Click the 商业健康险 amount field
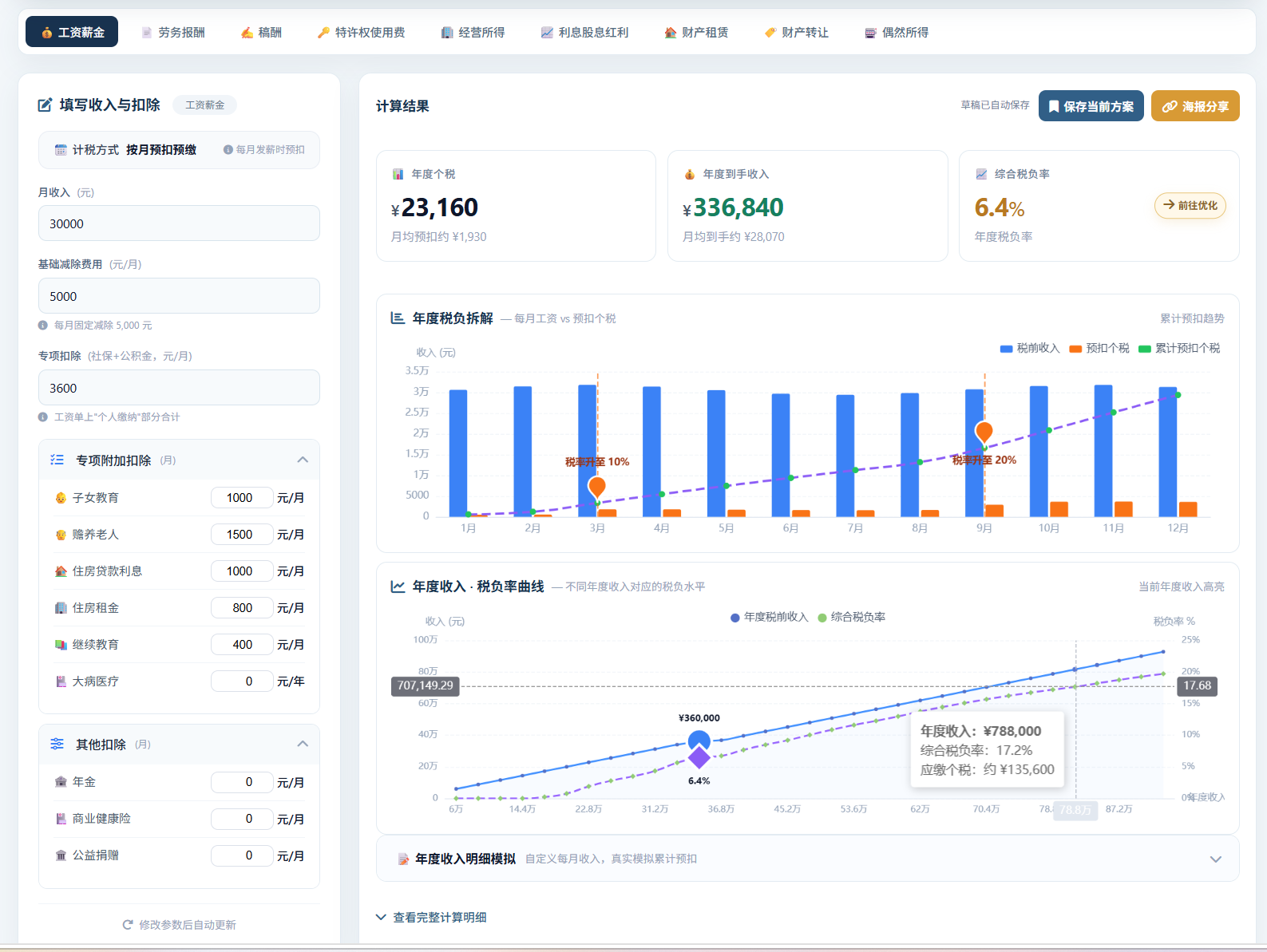Screen dimensions: 1267x952 tap(242, 819)
